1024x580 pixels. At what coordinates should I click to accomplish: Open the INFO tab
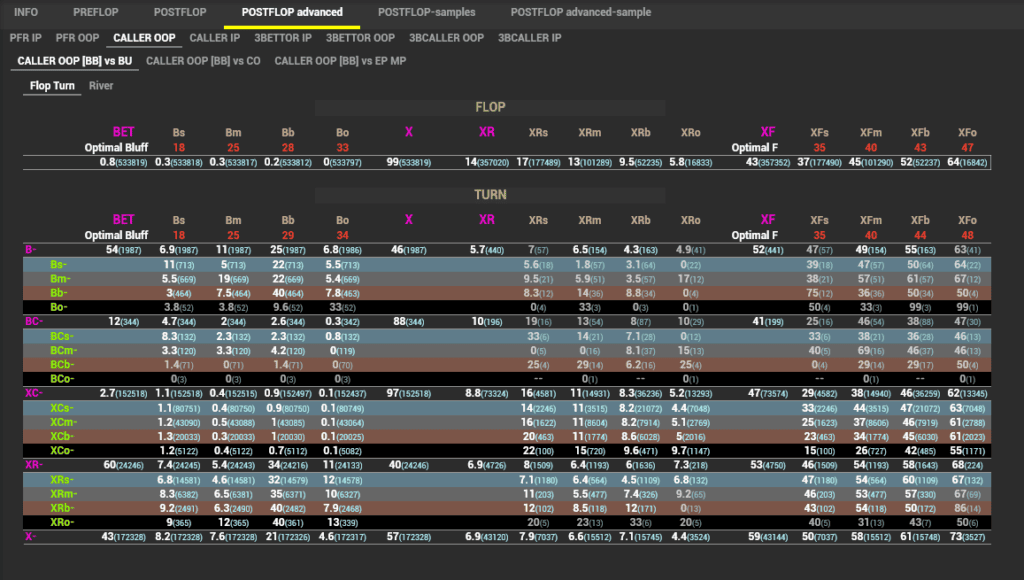pyautogui.click(x=26, y=12)
